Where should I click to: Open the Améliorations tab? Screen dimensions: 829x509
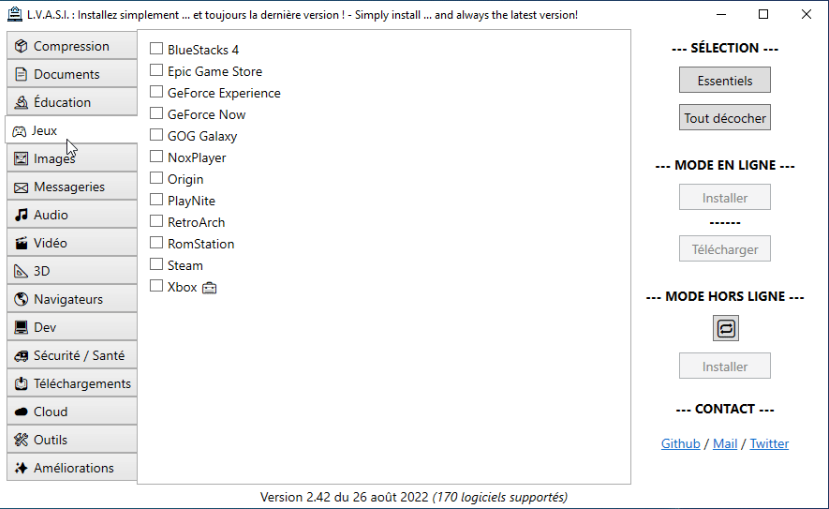pos(72,468)
